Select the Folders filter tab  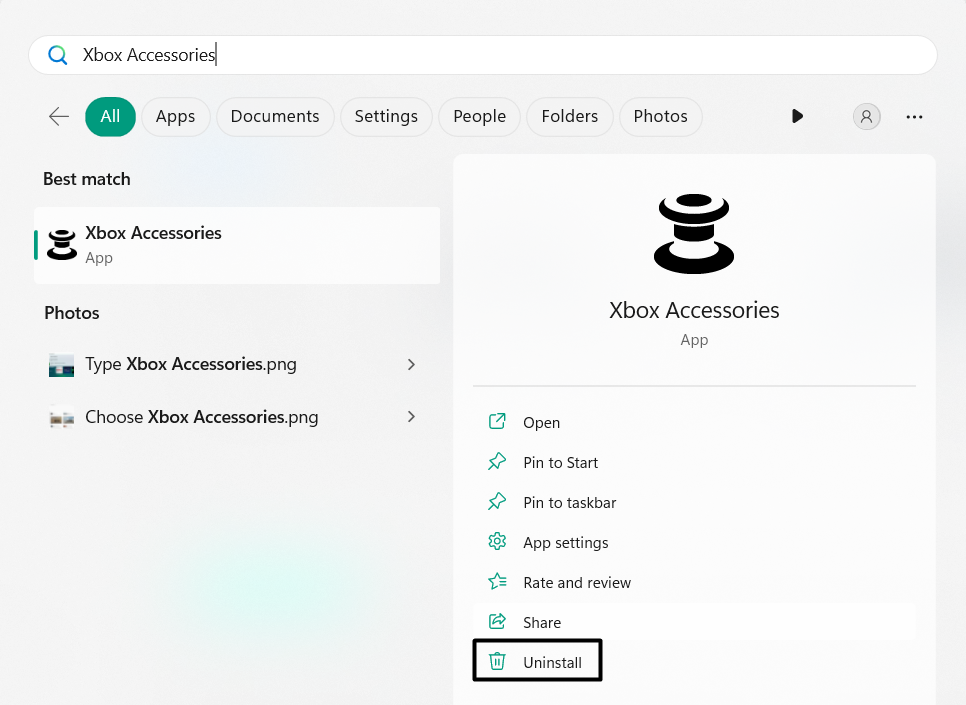(569, 116)
